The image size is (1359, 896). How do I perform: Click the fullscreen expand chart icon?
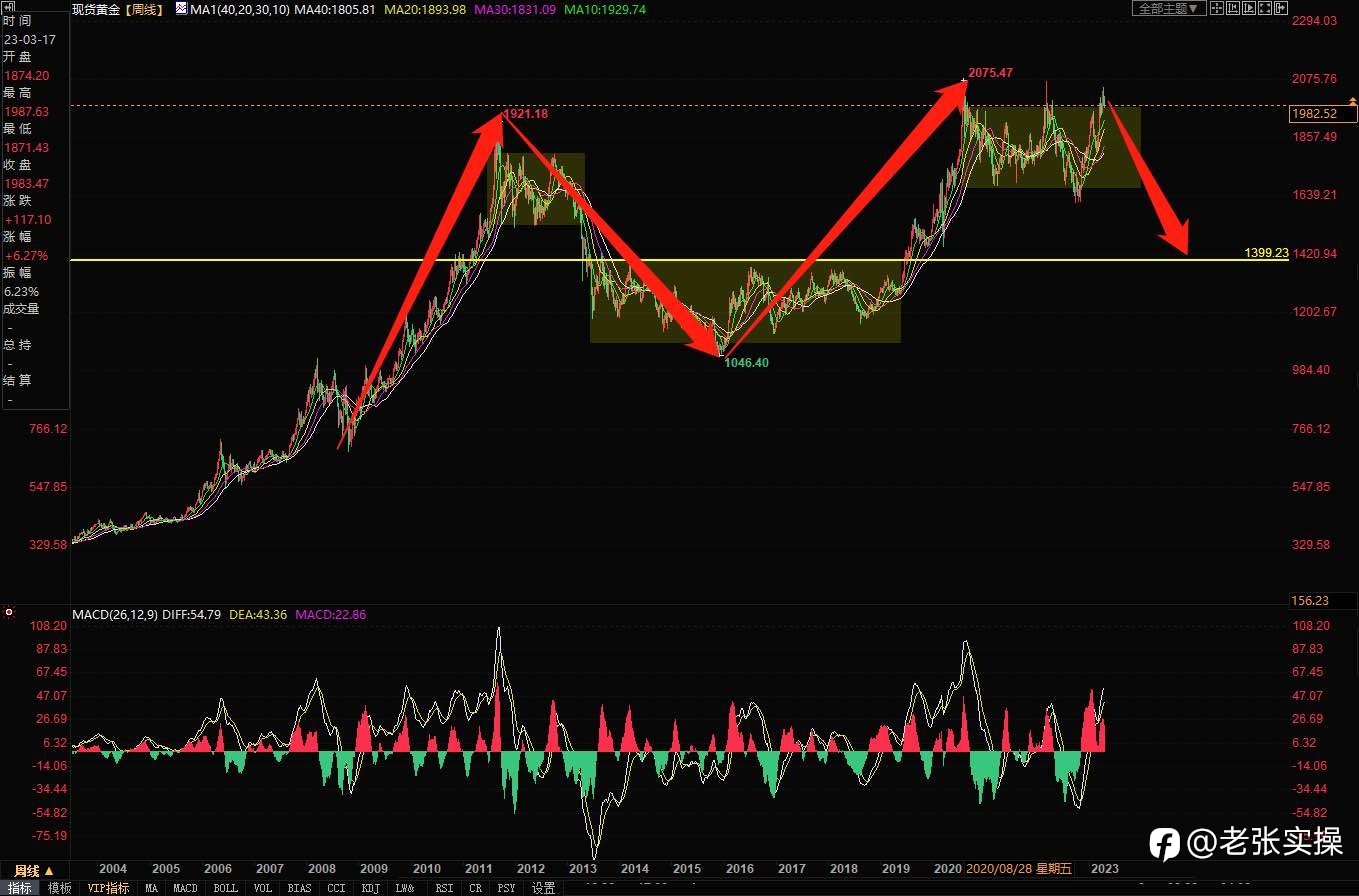click(1265, 8)
